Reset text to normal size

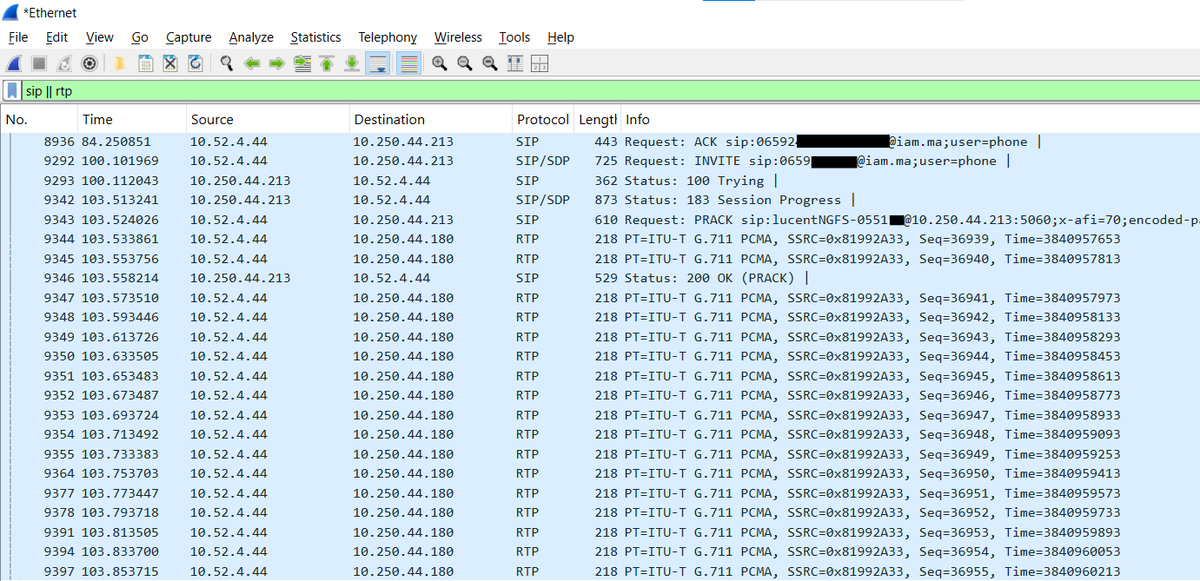point(490,63)
